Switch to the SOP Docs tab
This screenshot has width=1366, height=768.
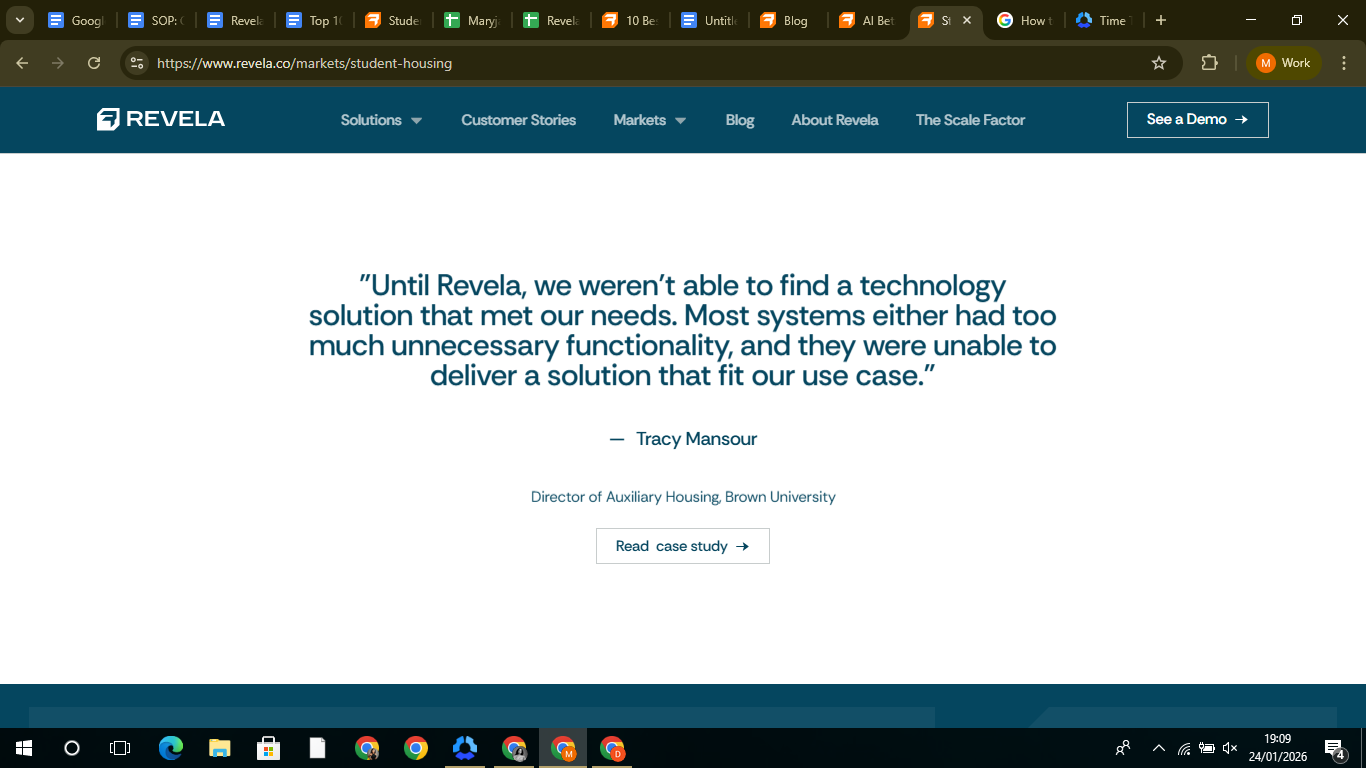pos(155,20)
